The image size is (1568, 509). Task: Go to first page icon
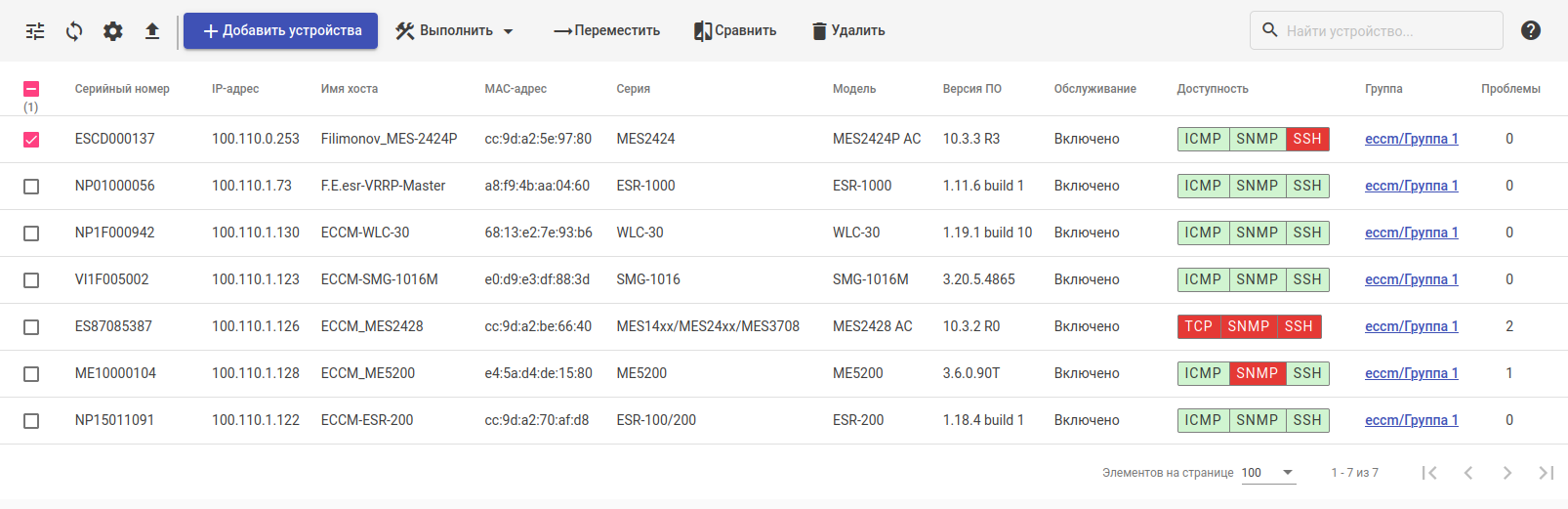tap(1429, 473)
